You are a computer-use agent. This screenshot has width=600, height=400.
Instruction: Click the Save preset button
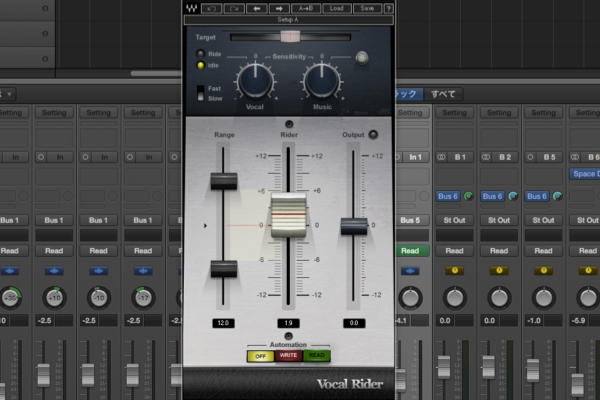(x=367, y=8)
